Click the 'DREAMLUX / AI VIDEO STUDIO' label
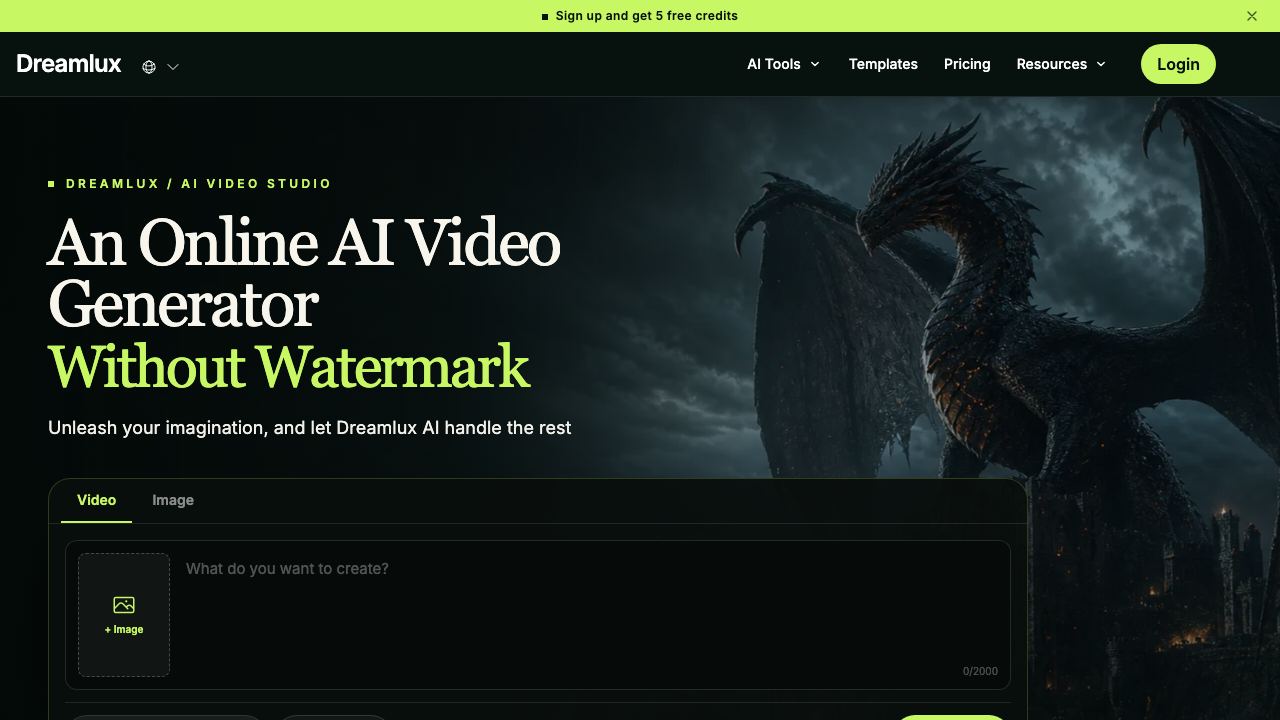The height and width of the screenshot is (720, 1280). point(198,184)
